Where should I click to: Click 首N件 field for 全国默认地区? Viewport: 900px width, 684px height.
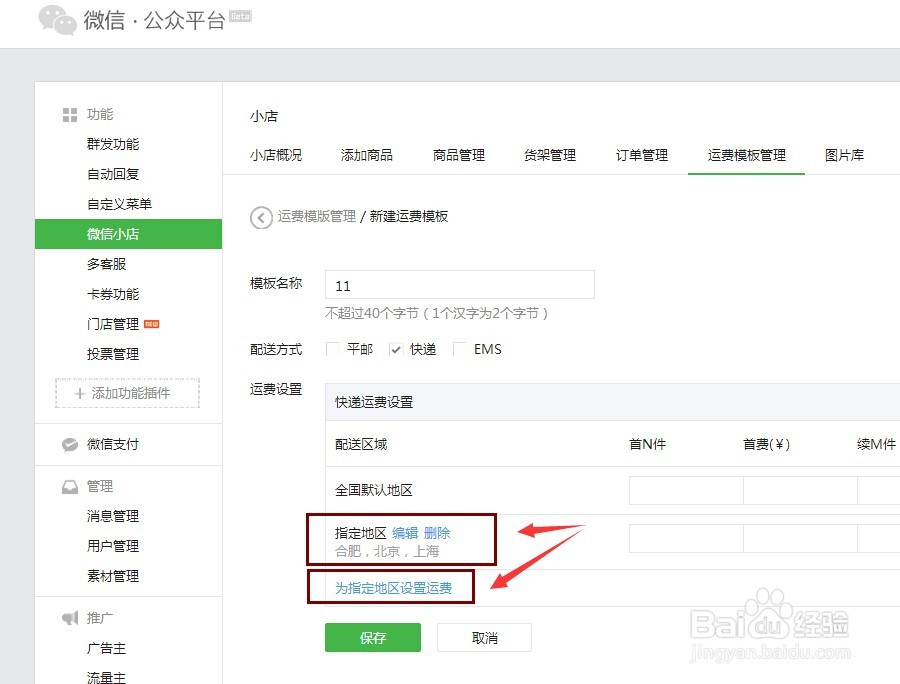point(686,490)
